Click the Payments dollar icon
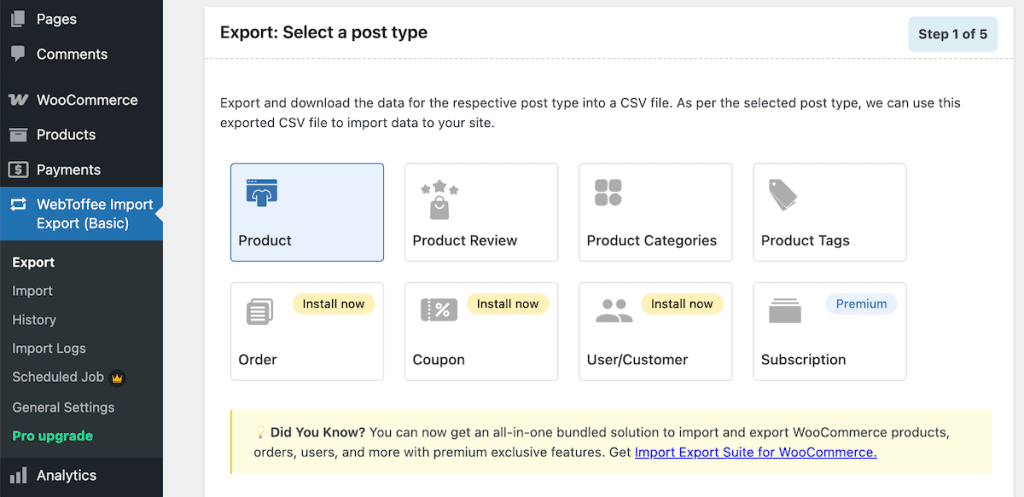 (x=18, y=170)
